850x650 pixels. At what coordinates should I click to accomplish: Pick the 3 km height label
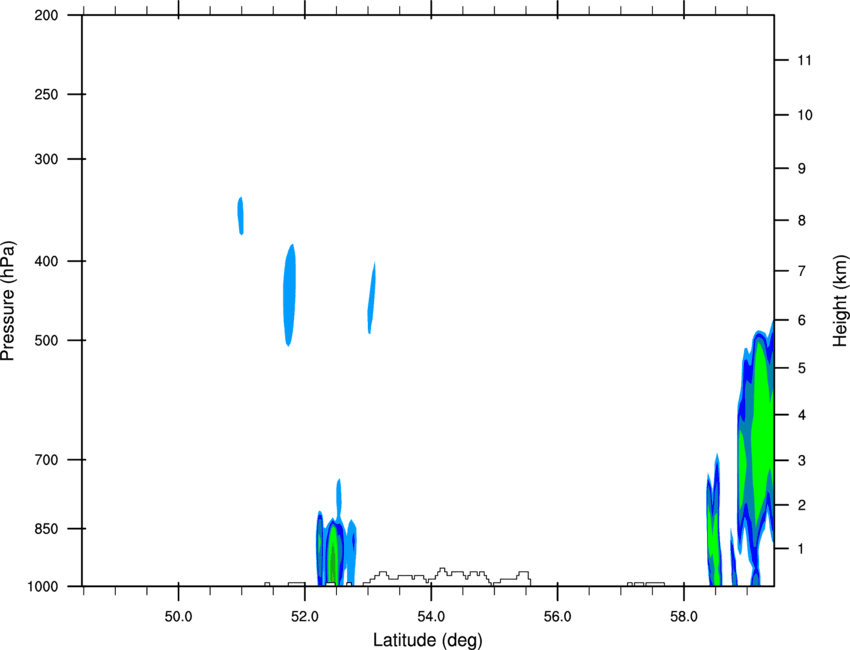tap(802, 461)
